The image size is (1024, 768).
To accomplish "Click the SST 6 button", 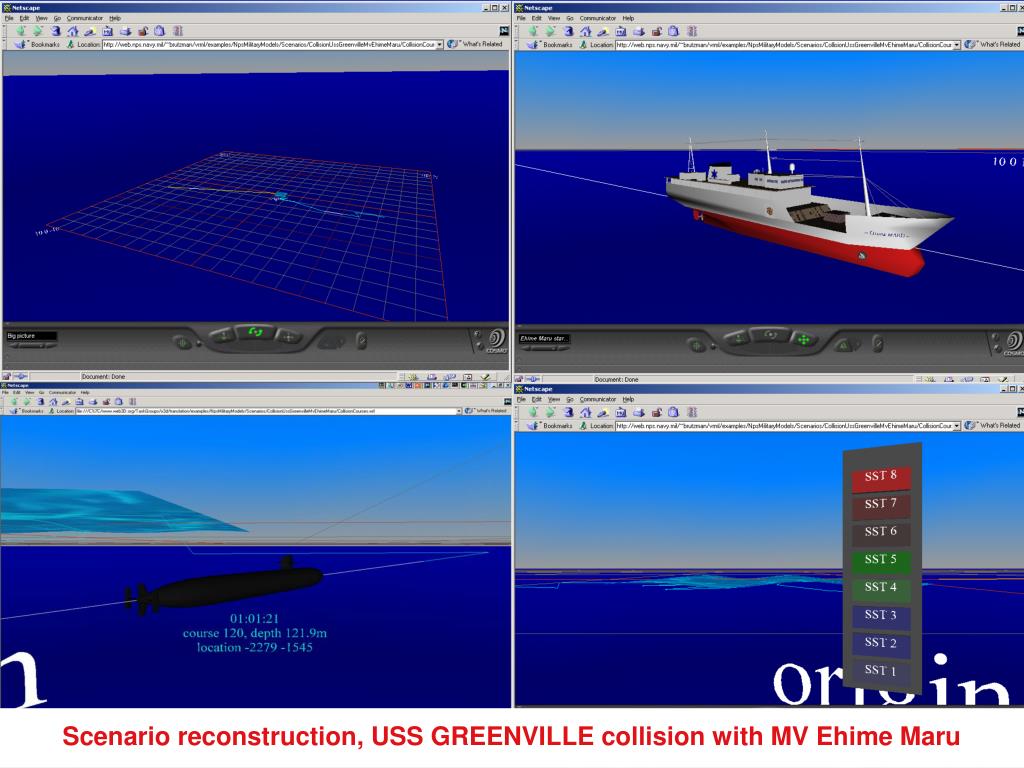I will 881,532.
